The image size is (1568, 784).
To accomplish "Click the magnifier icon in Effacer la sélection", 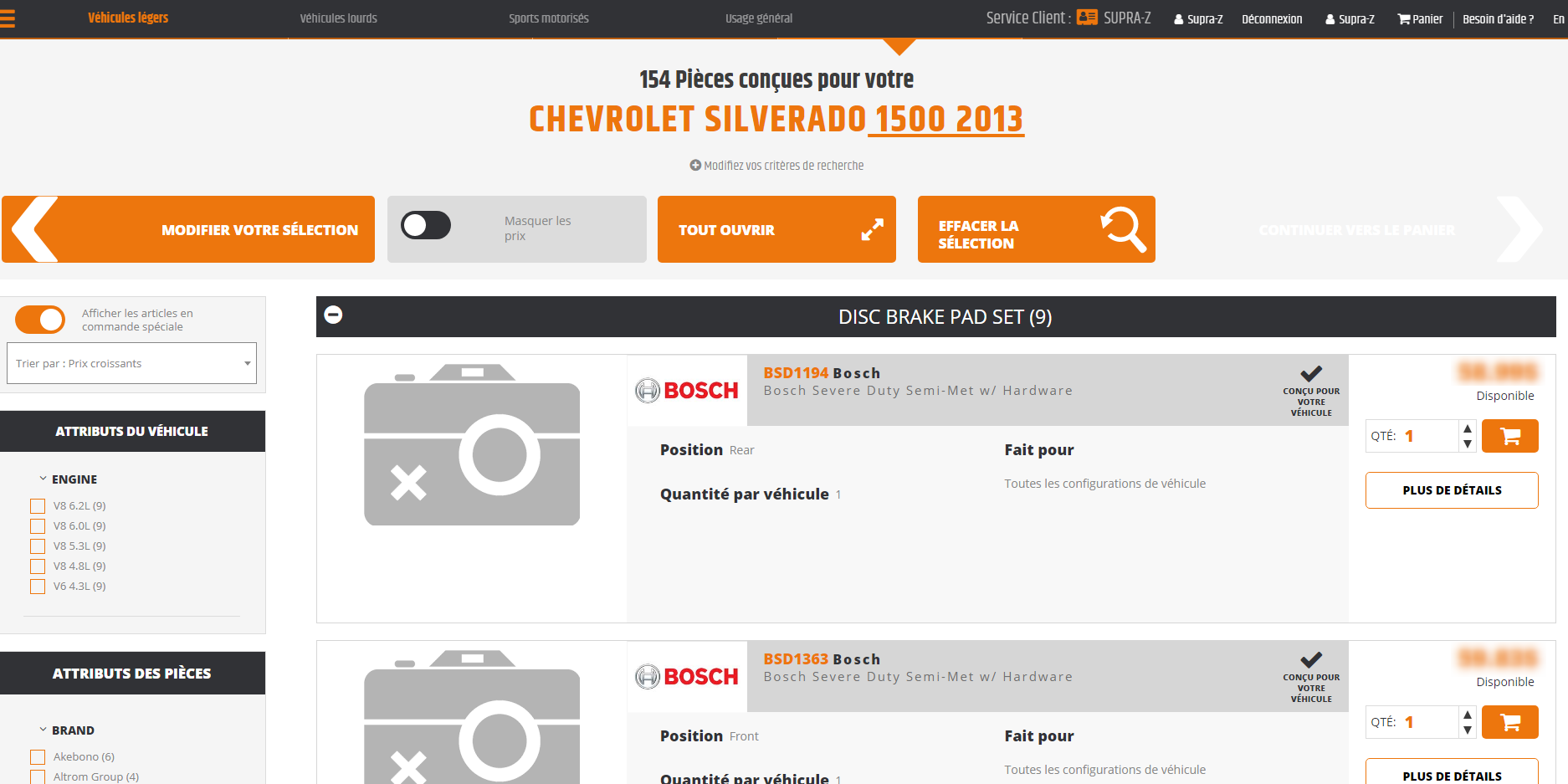I will 1123,229.
